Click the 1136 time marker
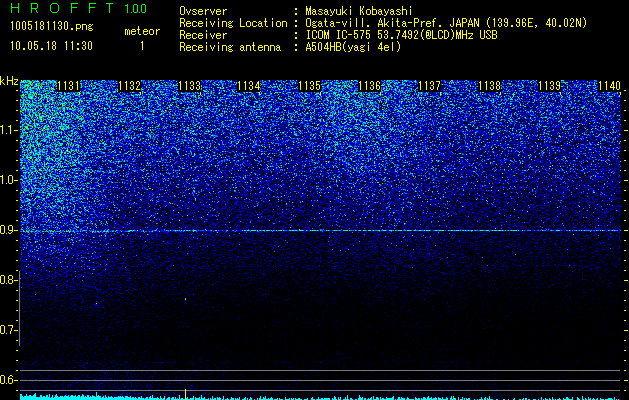Viewport: 629px width, 400px height. [369, 86]
